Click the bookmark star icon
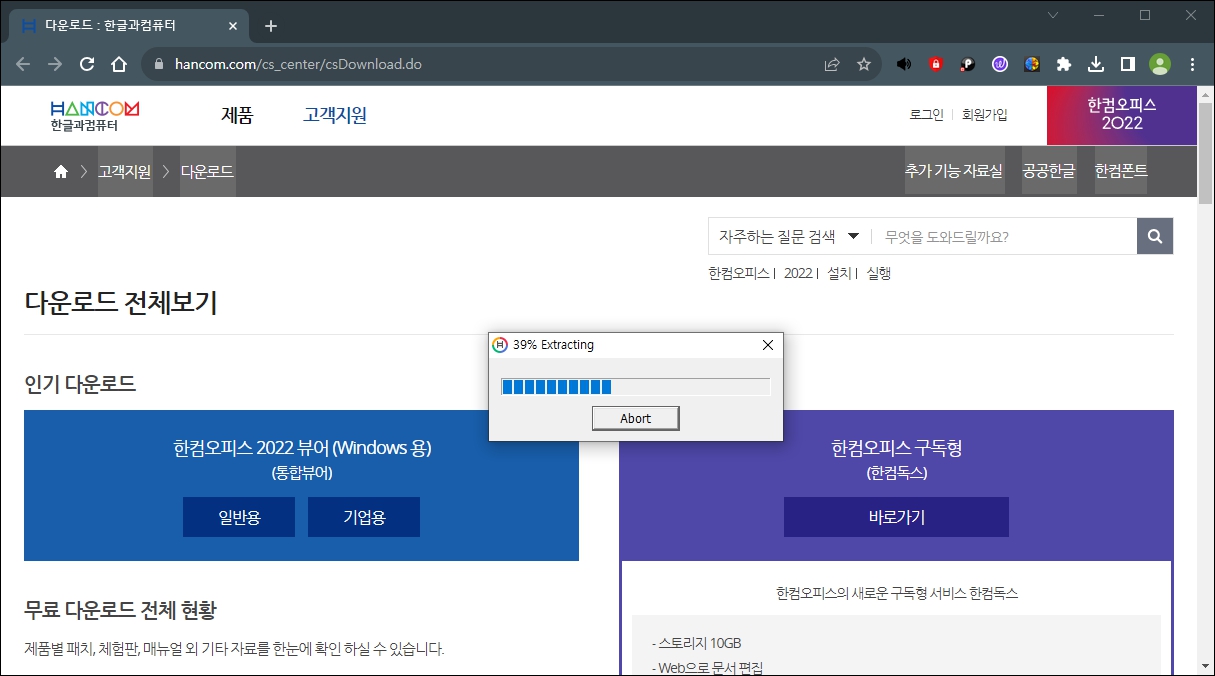 (863, 63)
